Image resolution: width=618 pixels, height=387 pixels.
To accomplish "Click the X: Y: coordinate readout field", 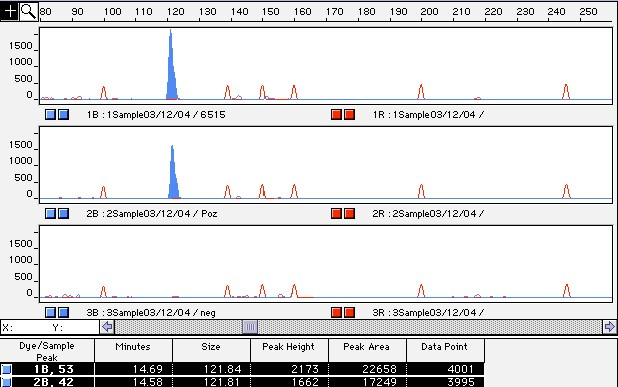I will pos(50,327).
